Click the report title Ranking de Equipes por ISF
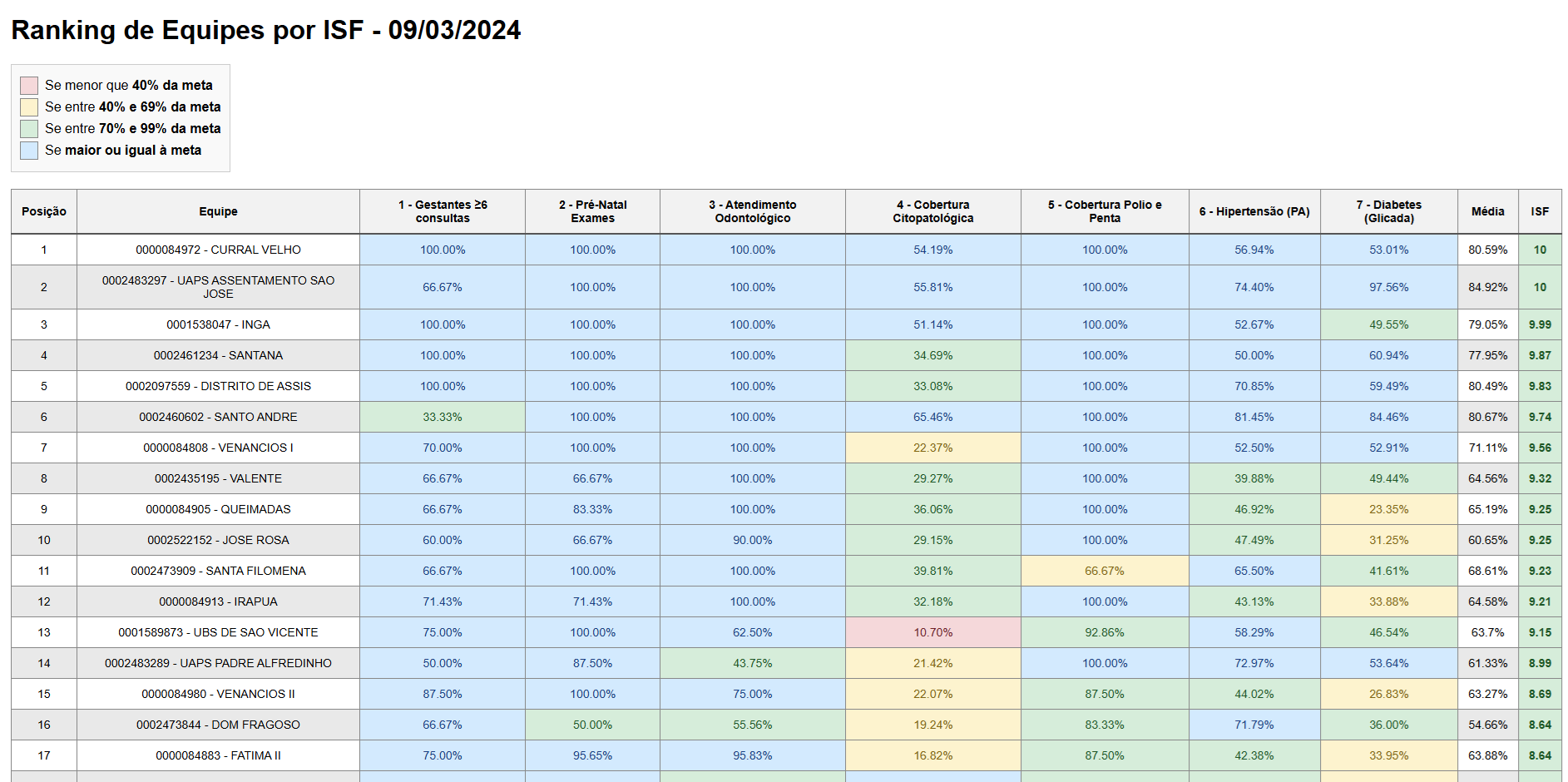Image resolution: width=1568 pixels, height=782 pixels. tap(266, 30)
